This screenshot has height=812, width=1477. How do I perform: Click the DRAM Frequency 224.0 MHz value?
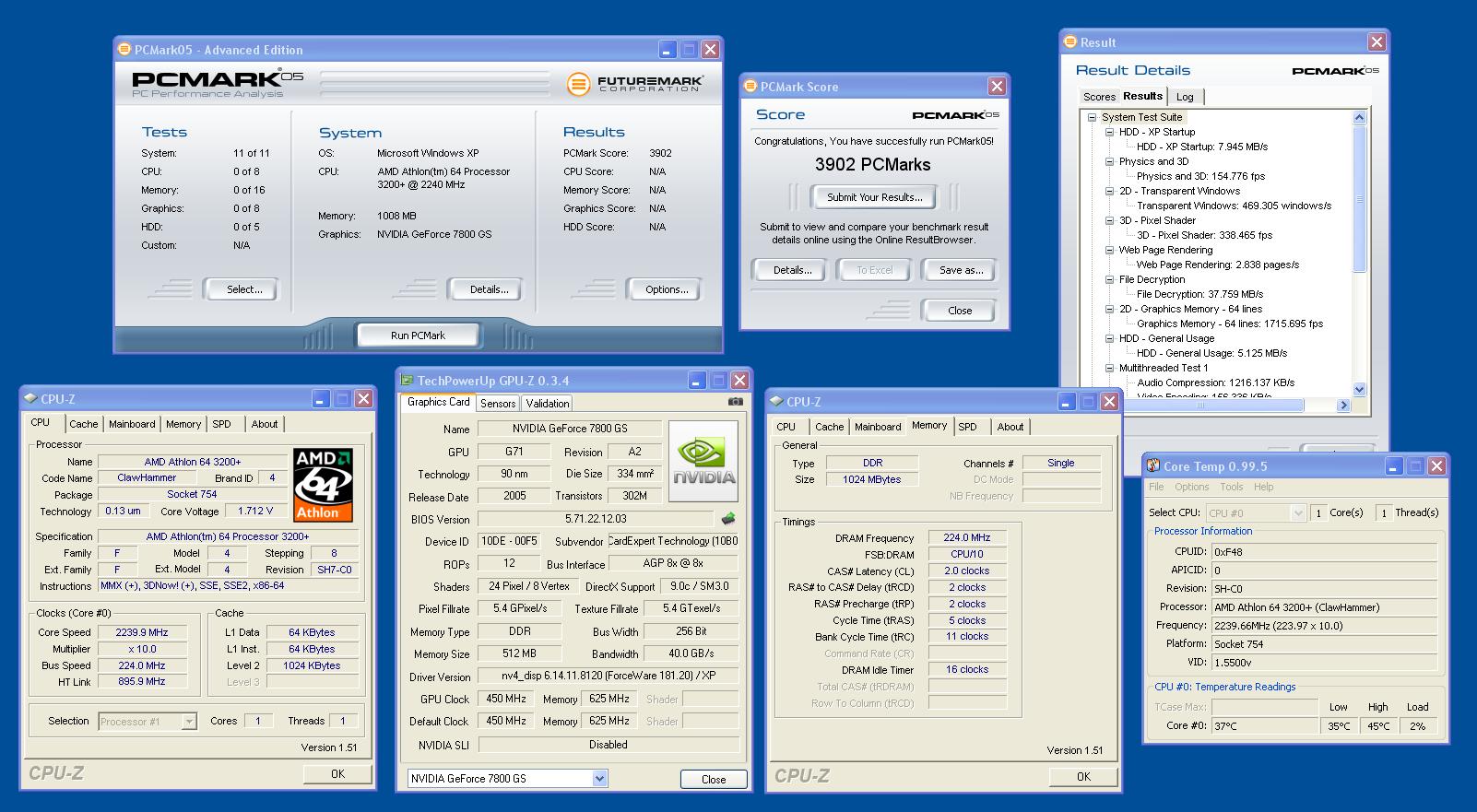click(x=967, y=537)
